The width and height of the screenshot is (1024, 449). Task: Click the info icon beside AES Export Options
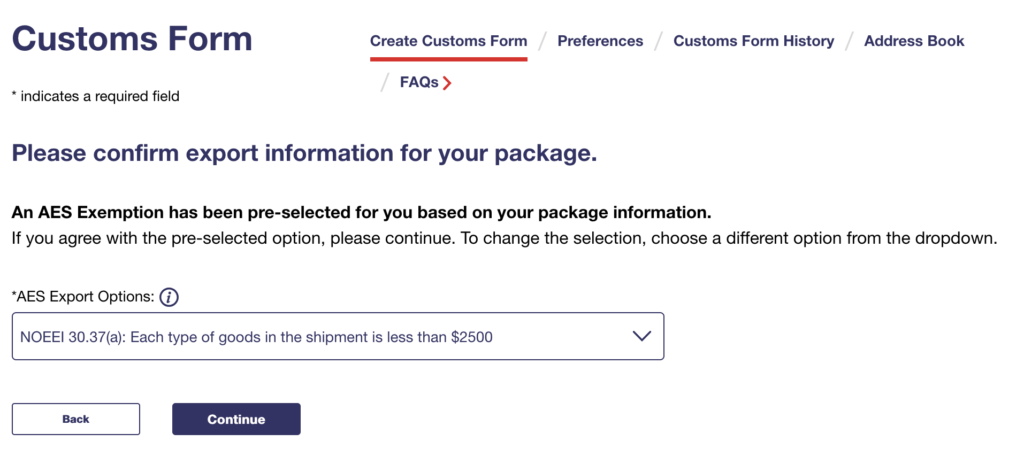click(170, 297)
